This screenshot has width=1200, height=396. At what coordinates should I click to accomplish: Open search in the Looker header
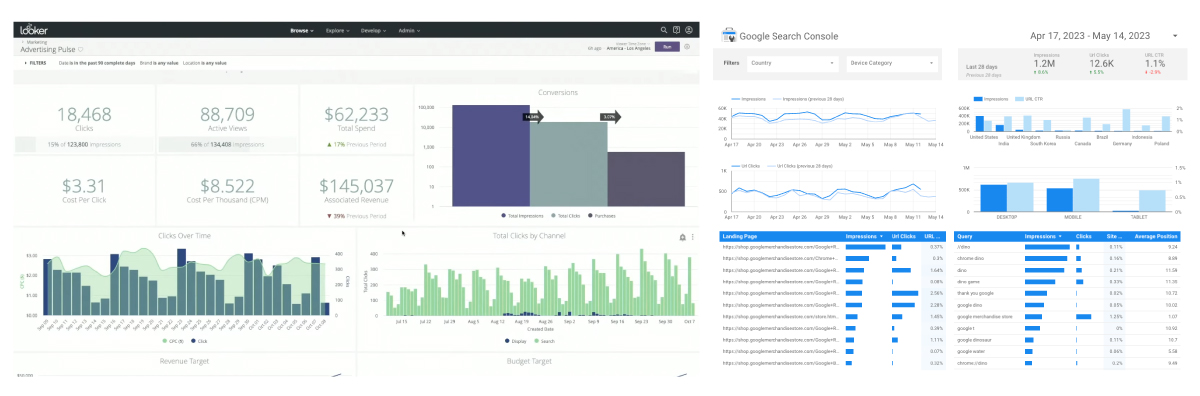(x=664, y=30)
